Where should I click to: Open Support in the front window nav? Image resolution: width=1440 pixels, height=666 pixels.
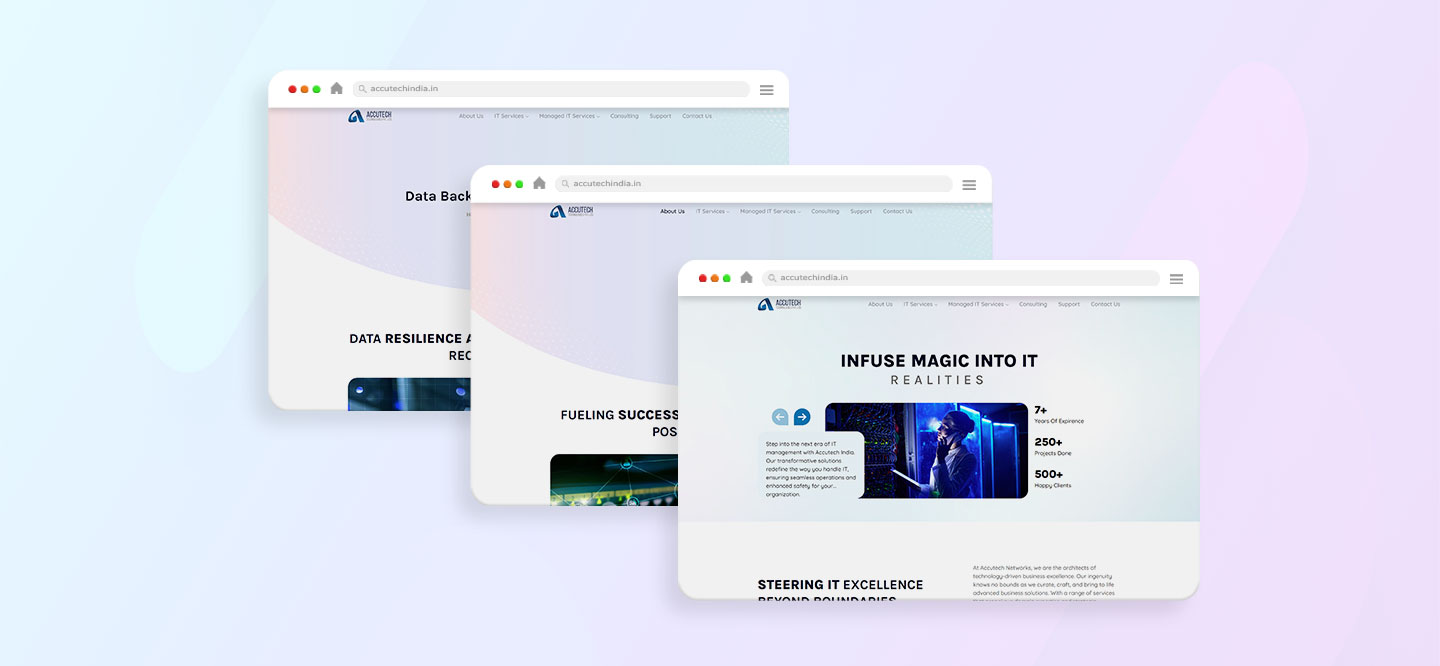click(1069, 304)
